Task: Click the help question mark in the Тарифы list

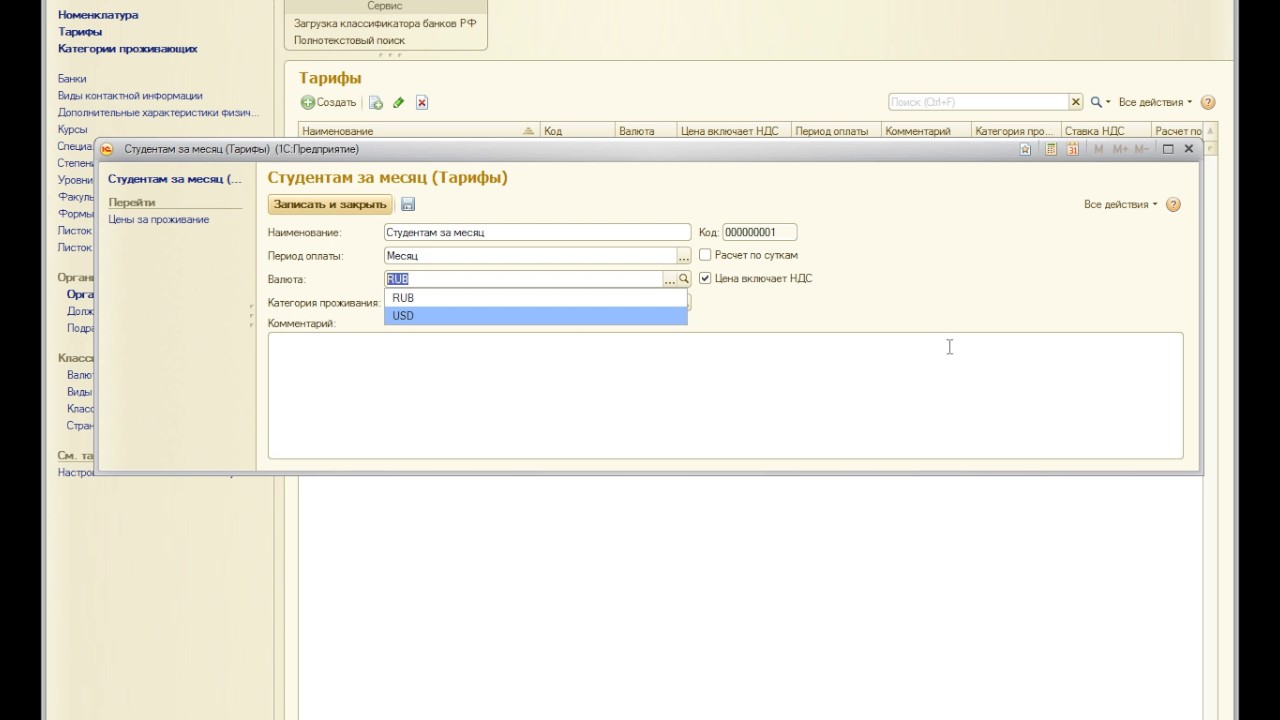Action: click(x=1208, y=102)
